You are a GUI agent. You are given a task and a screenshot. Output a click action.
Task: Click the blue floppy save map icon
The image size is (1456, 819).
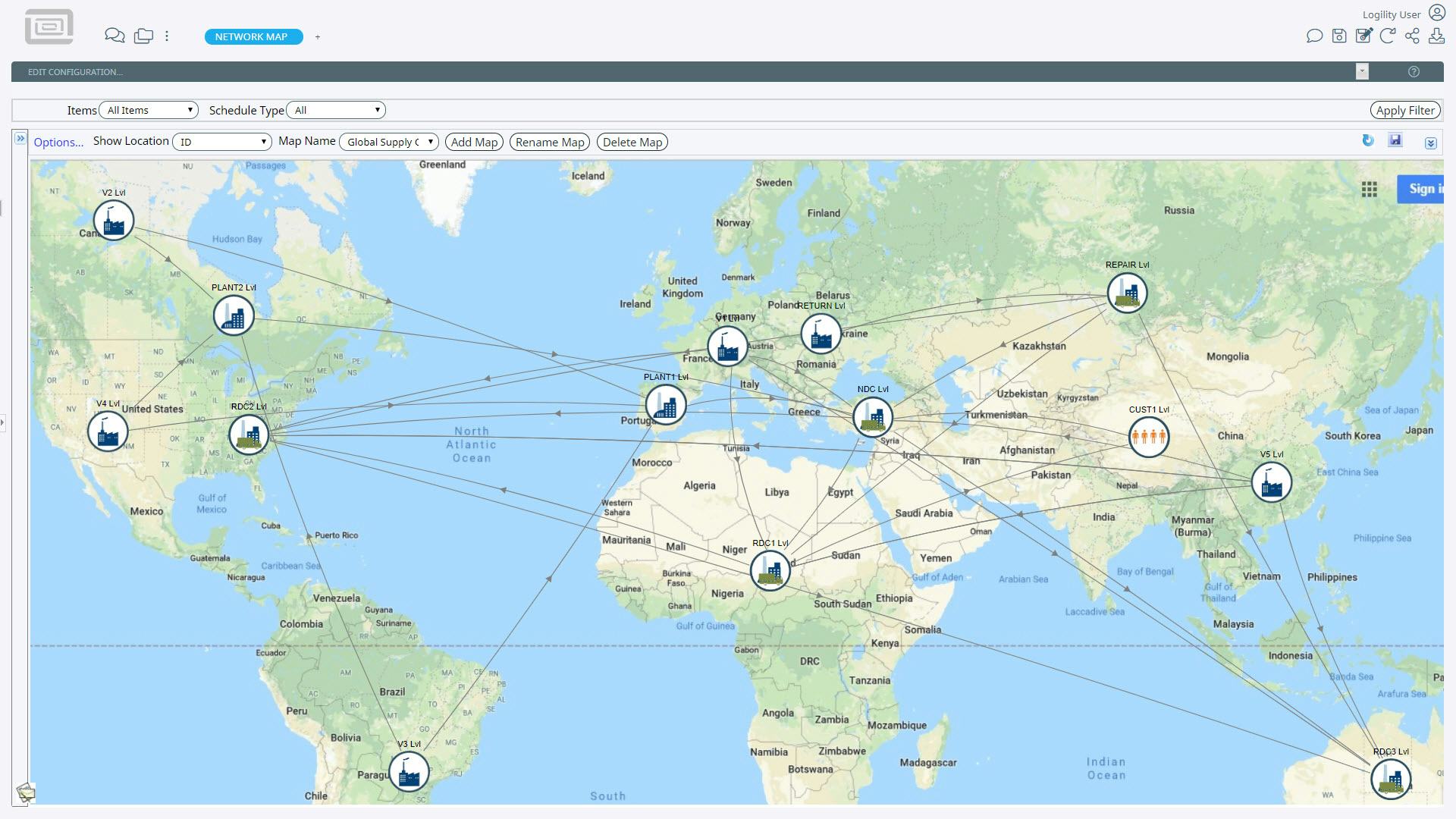click(x=1395, y=140)
